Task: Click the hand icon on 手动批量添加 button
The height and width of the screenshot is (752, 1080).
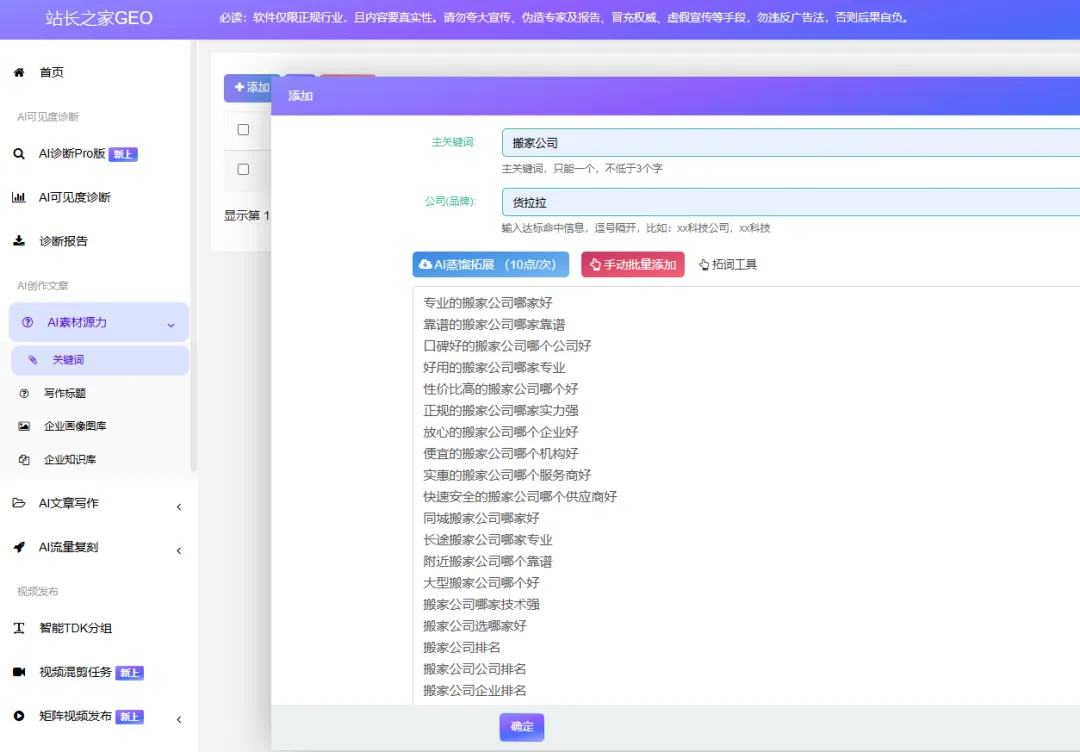Action: pos(595,264)
